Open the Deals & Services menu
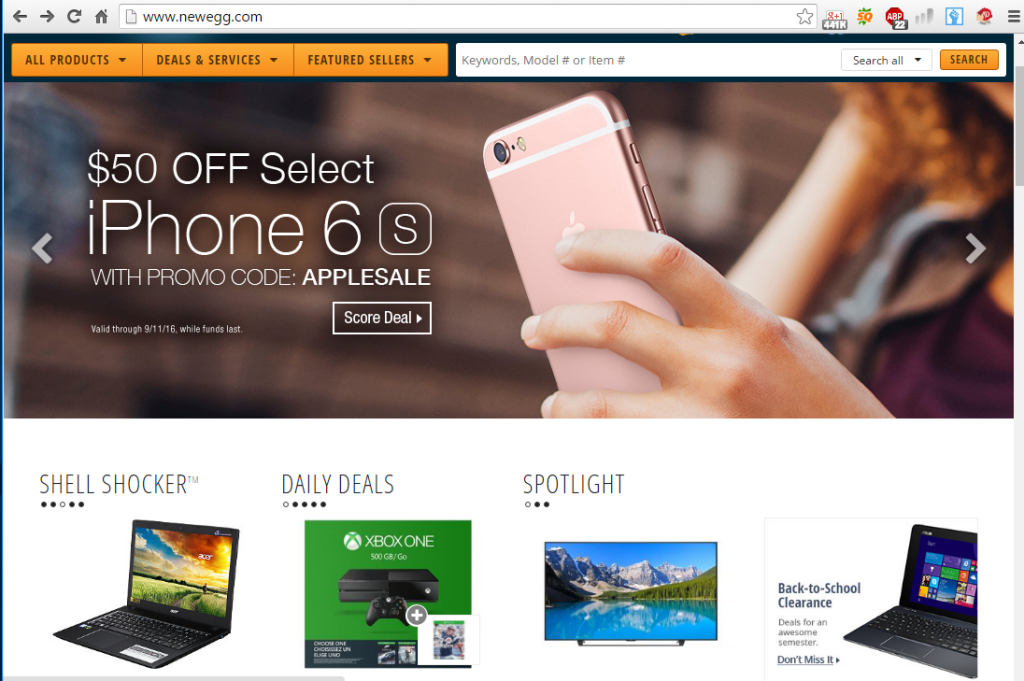 pos(217,60)
